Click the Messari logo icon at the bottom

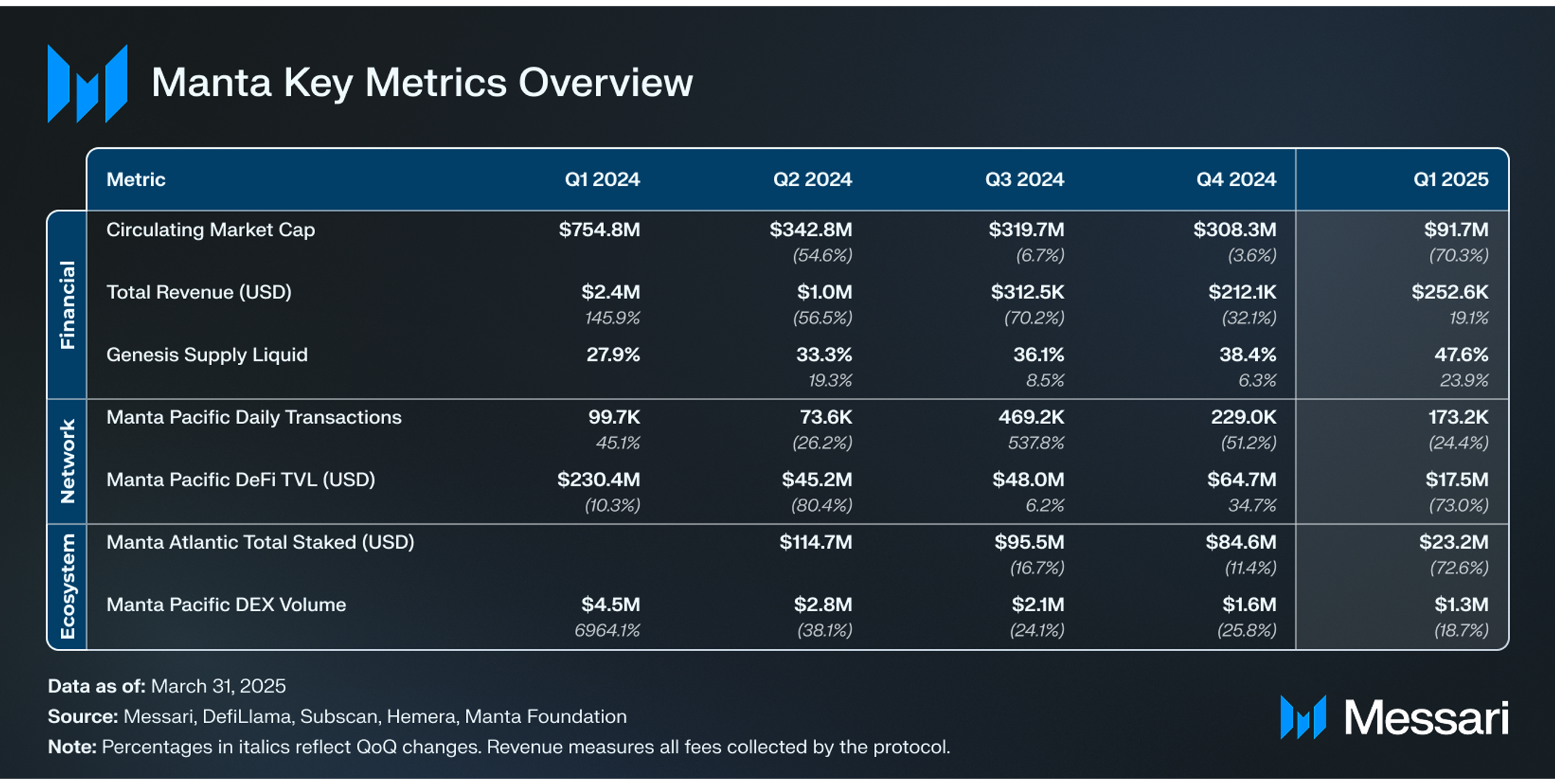pyautogui.click(x=1303, y=717)
